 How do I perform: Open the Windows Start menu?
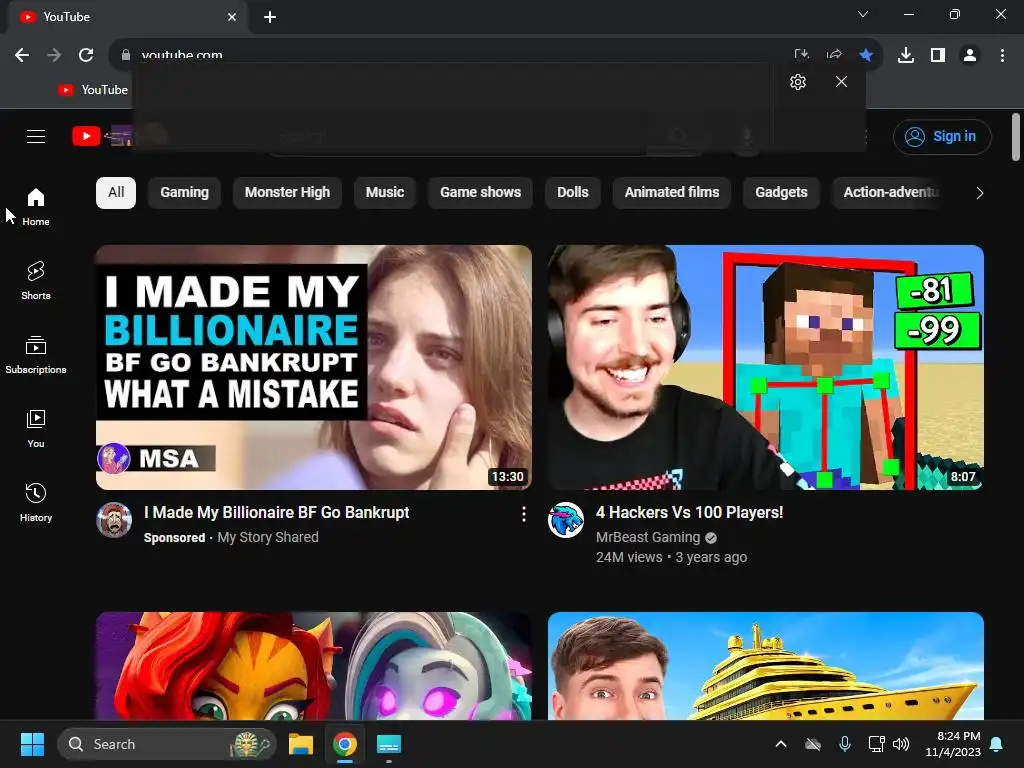tap(32, 744)
